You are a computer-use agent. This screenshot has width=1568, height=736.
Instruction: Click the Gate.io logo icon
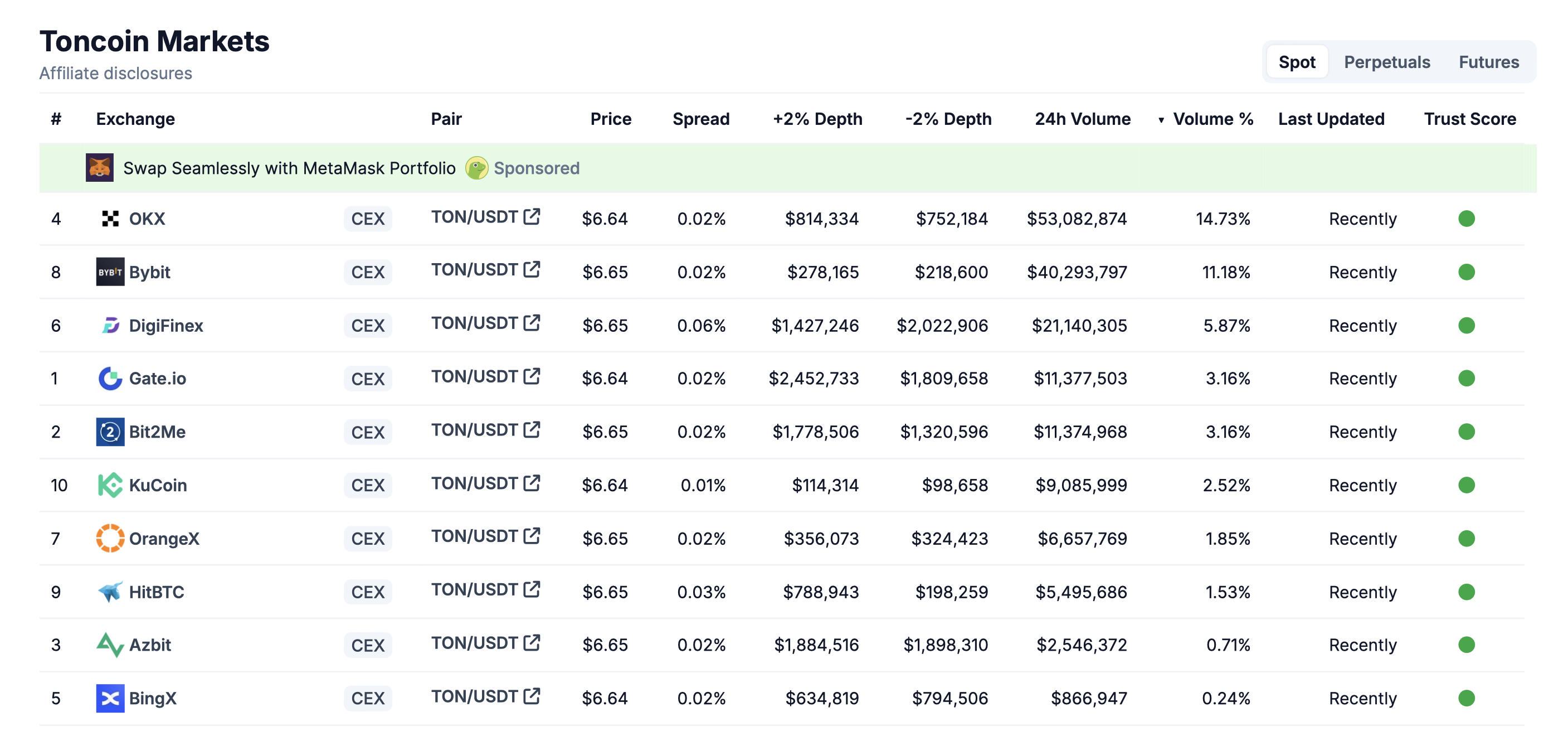click(110, 379)
